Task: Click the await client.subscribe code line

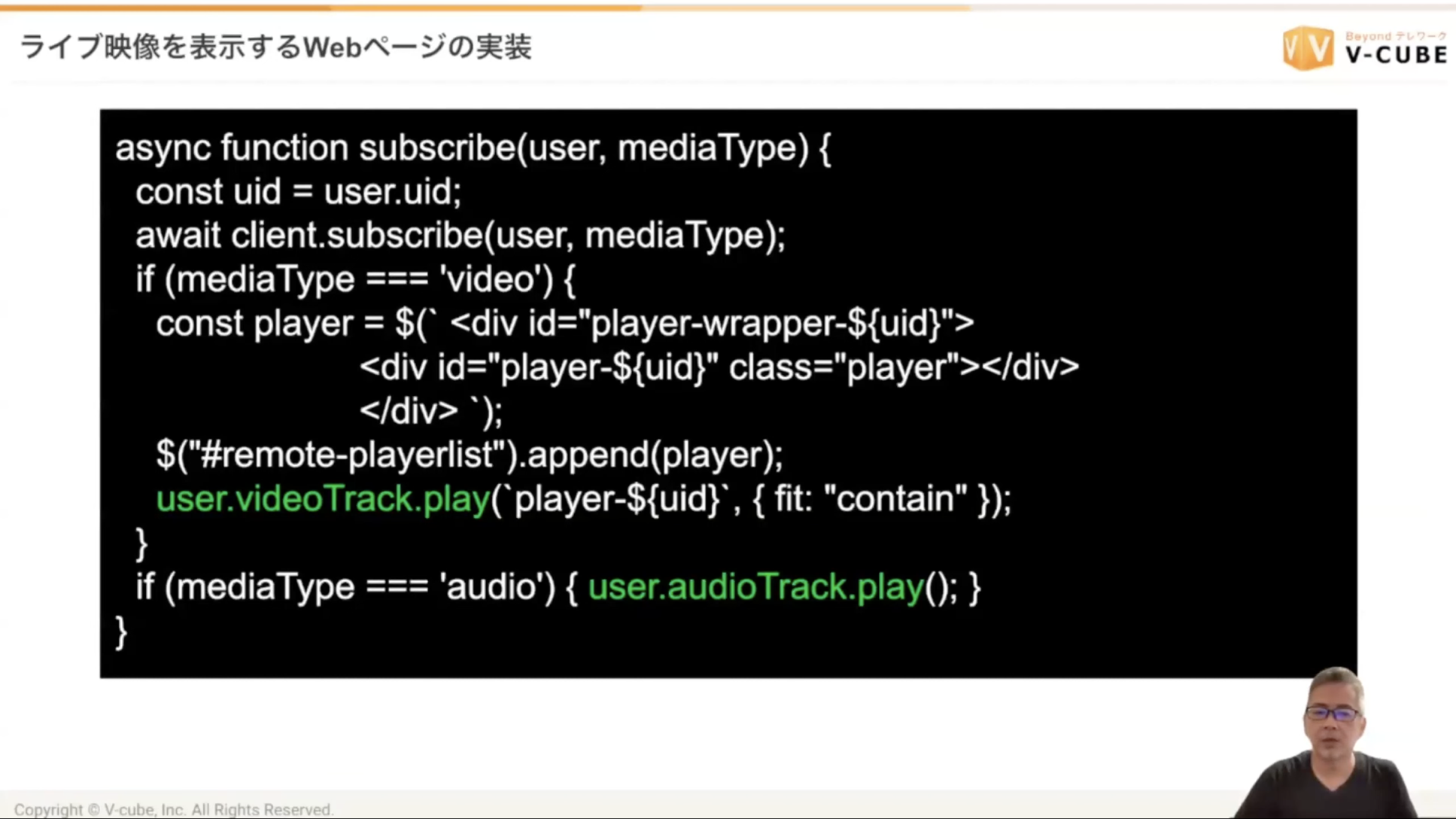Action: (460, 236)
